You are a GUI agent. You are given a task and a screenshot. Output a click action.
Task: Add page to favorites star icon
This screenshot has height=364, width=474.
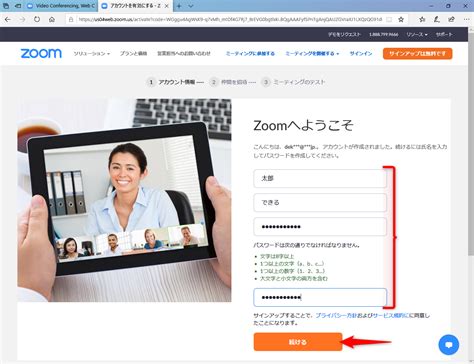401,19
